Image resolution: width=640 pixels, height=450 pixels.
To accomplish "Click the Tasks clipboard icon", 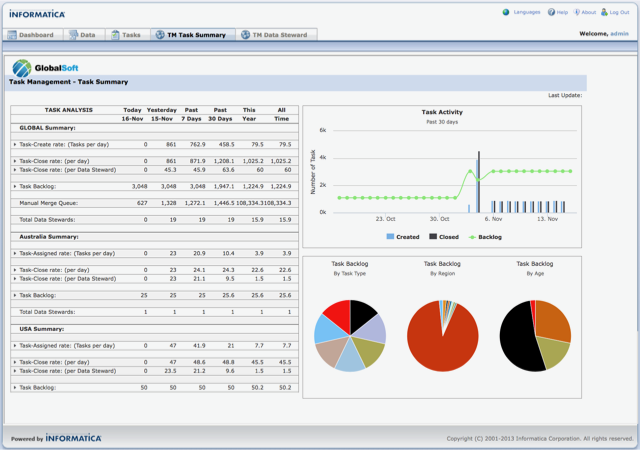I will click(x=116, y=35).
